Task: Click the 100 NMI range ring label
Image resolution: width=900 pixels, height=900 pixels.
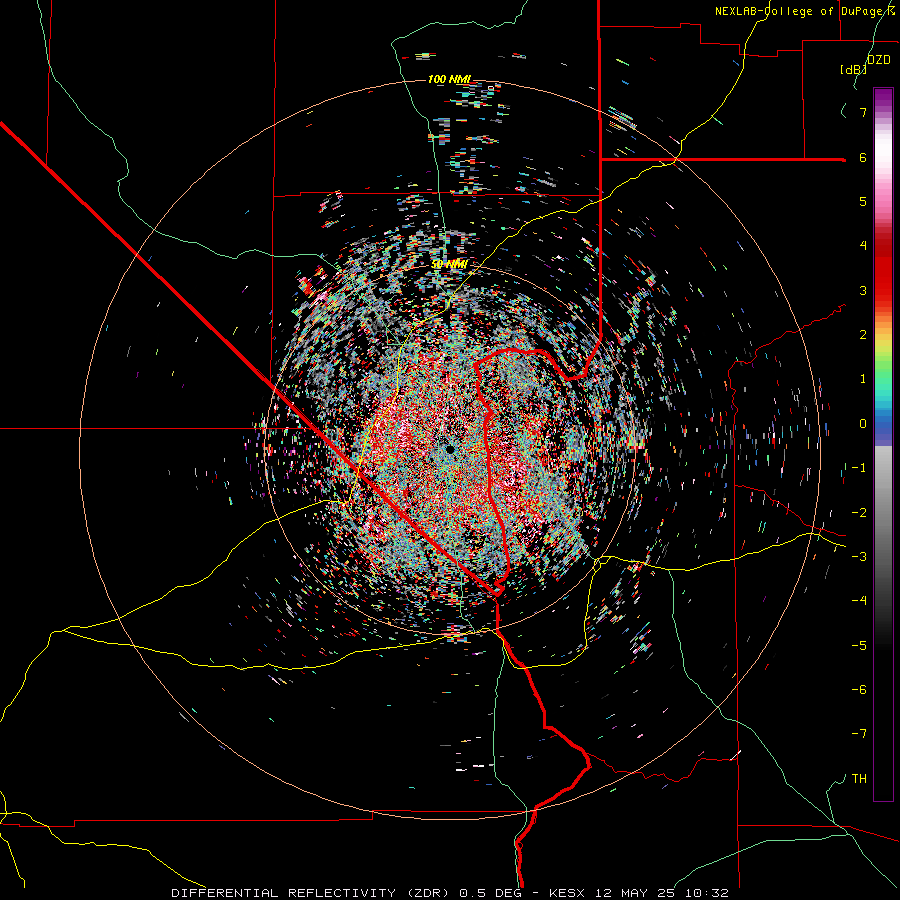Action: pyautogui.click(x=449, y=79)
